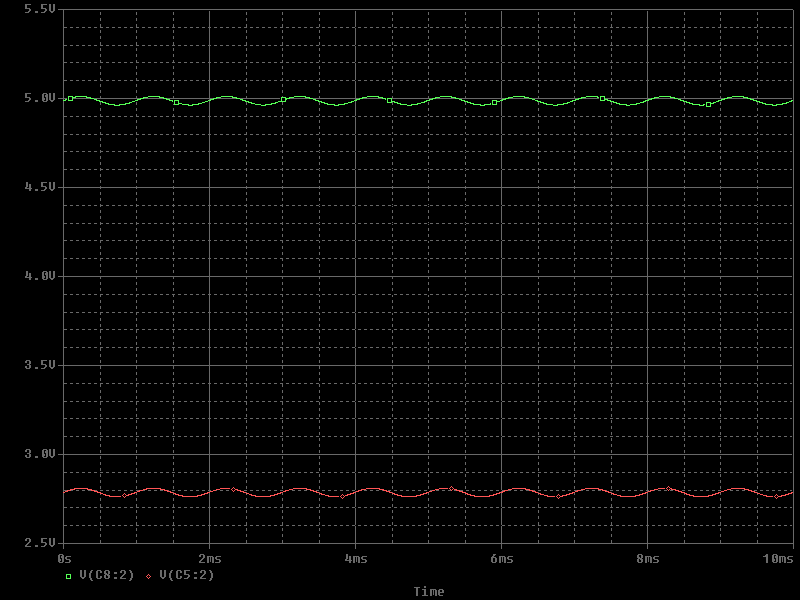
Task: Click the 3.0V y-axis label
Action: tap(40, 454)
